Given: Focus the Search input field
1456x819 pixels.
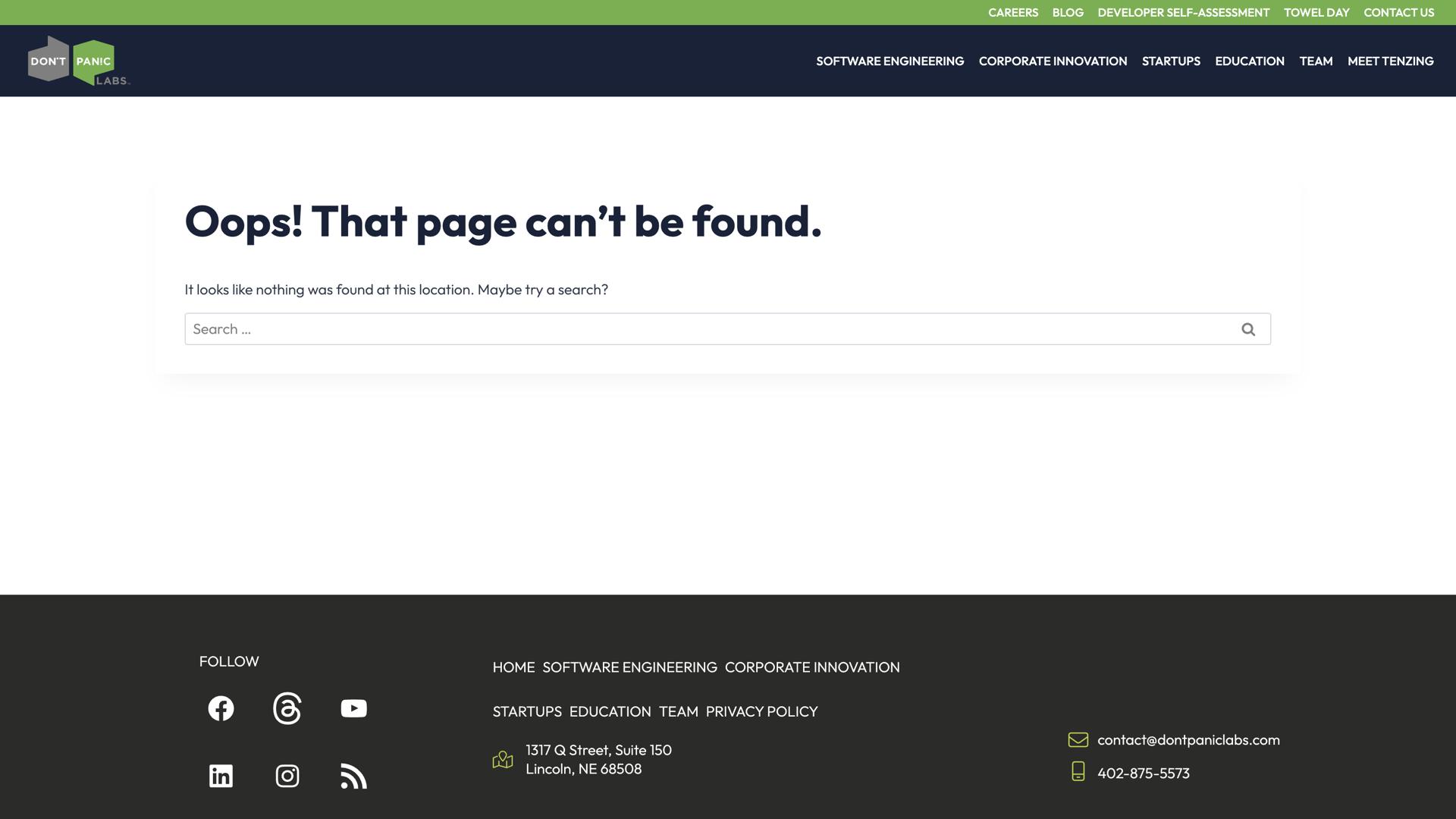Looking at the screenshot, I should click(x=705, y=329).
